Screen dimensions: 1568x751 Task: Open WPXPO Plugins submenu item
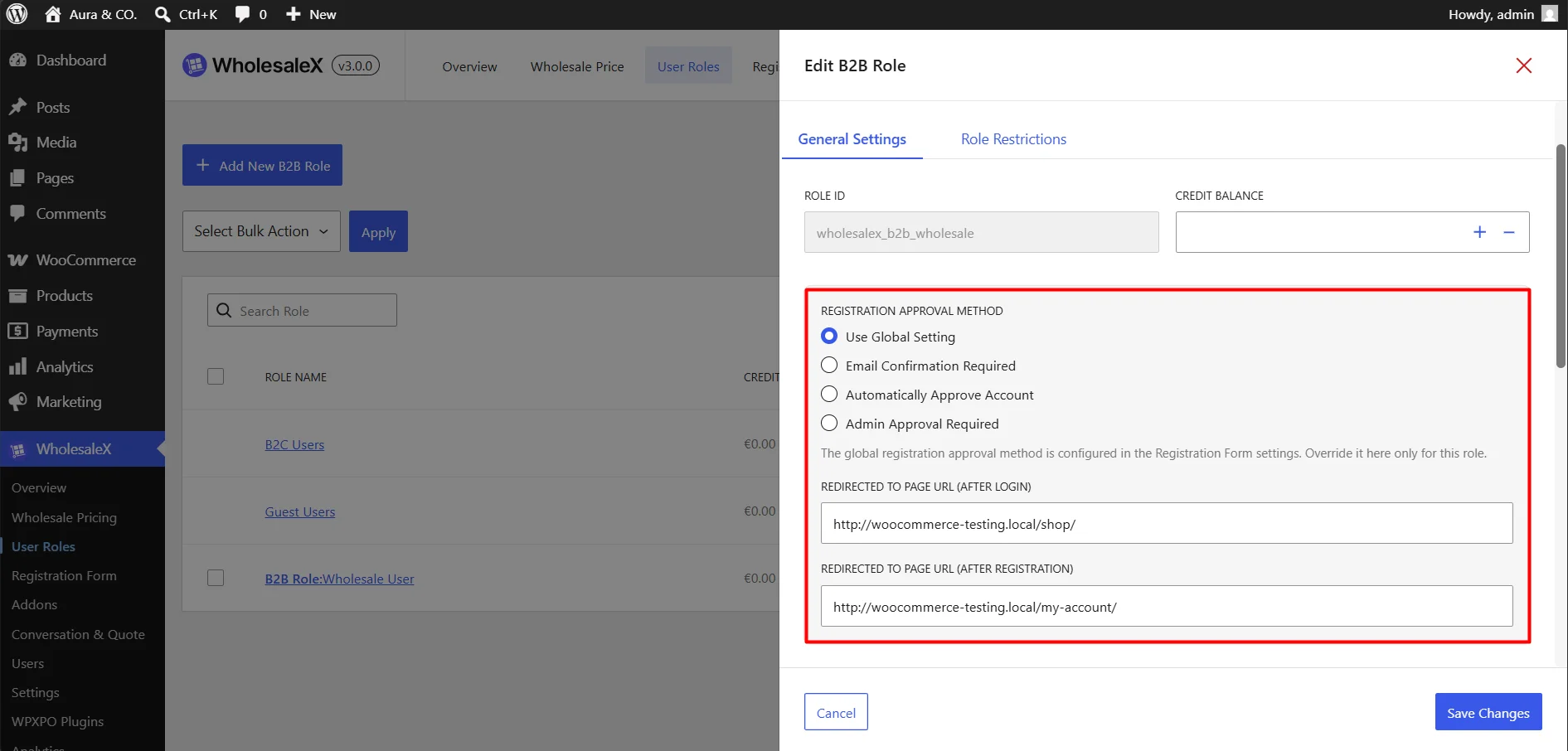[57, 721]
